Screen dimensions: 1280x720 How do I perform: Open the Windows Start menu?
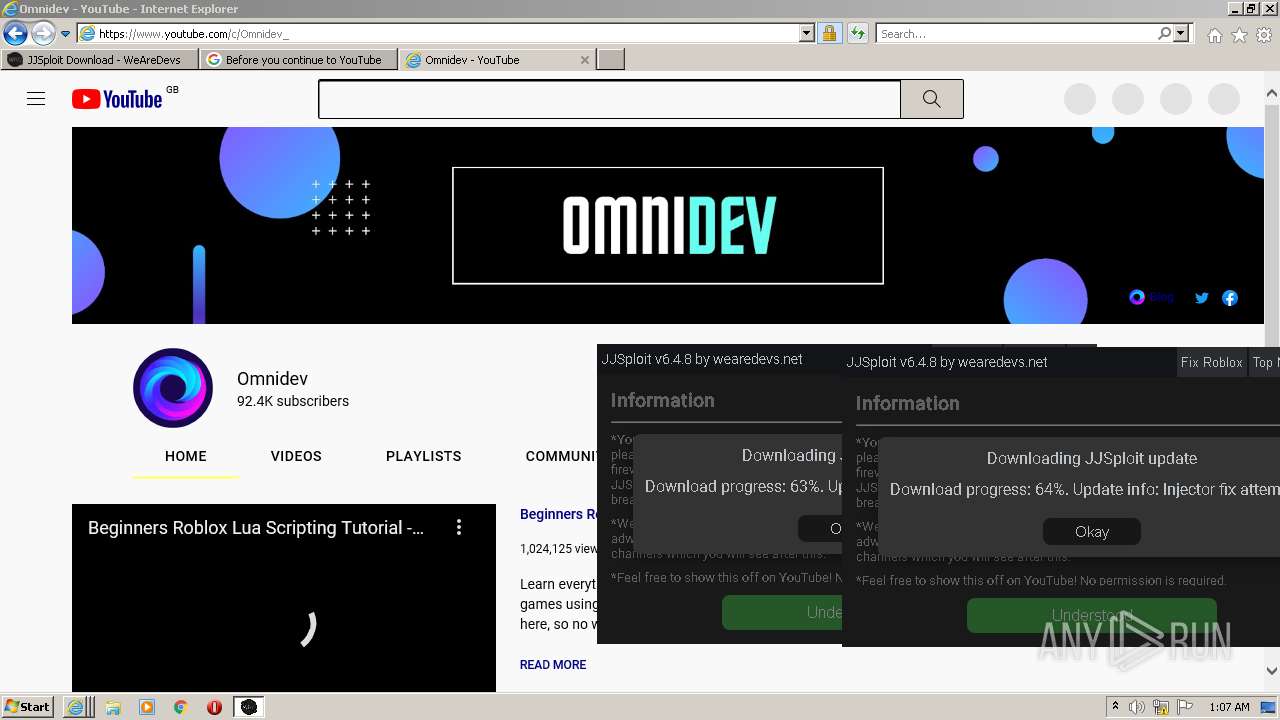tap(28, 707)
